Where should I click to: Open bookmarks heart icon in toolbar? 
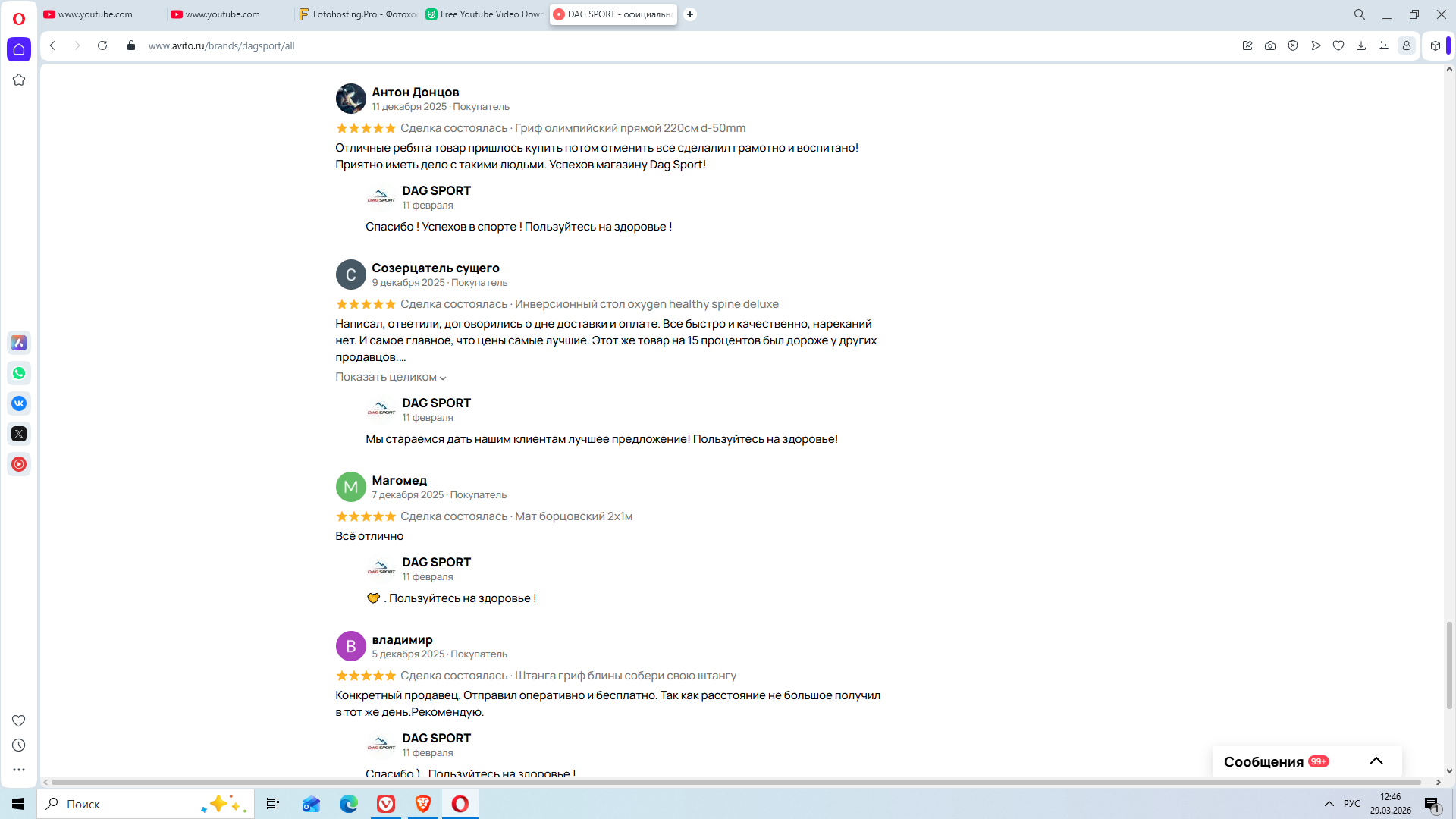tap(1338, 45)
